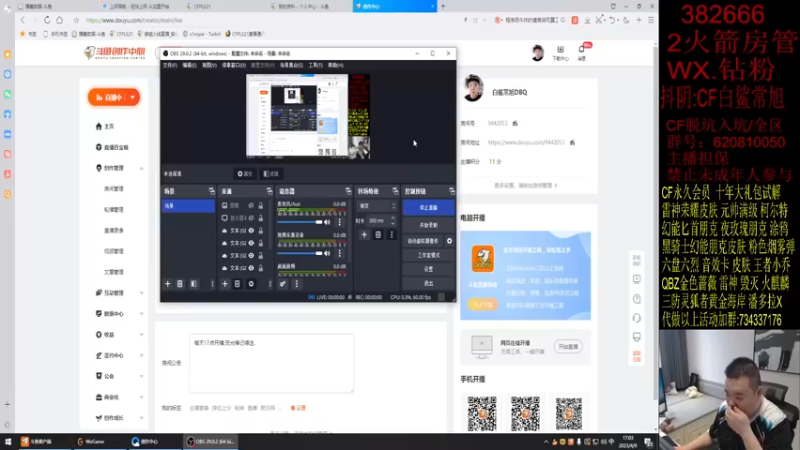800x450 pixels.
Task: Click 视频采集设备 volume slider
Action: (300, 254)
